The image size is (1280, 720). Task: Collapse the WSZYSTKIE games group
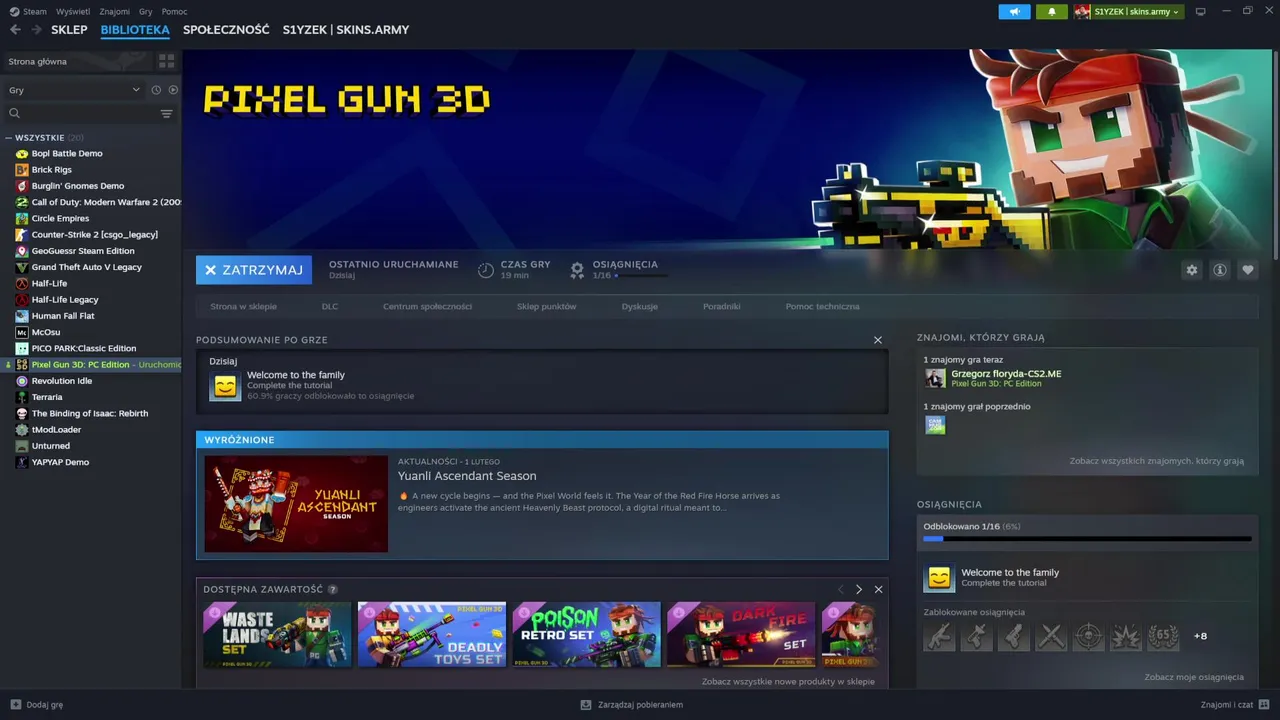8,138
